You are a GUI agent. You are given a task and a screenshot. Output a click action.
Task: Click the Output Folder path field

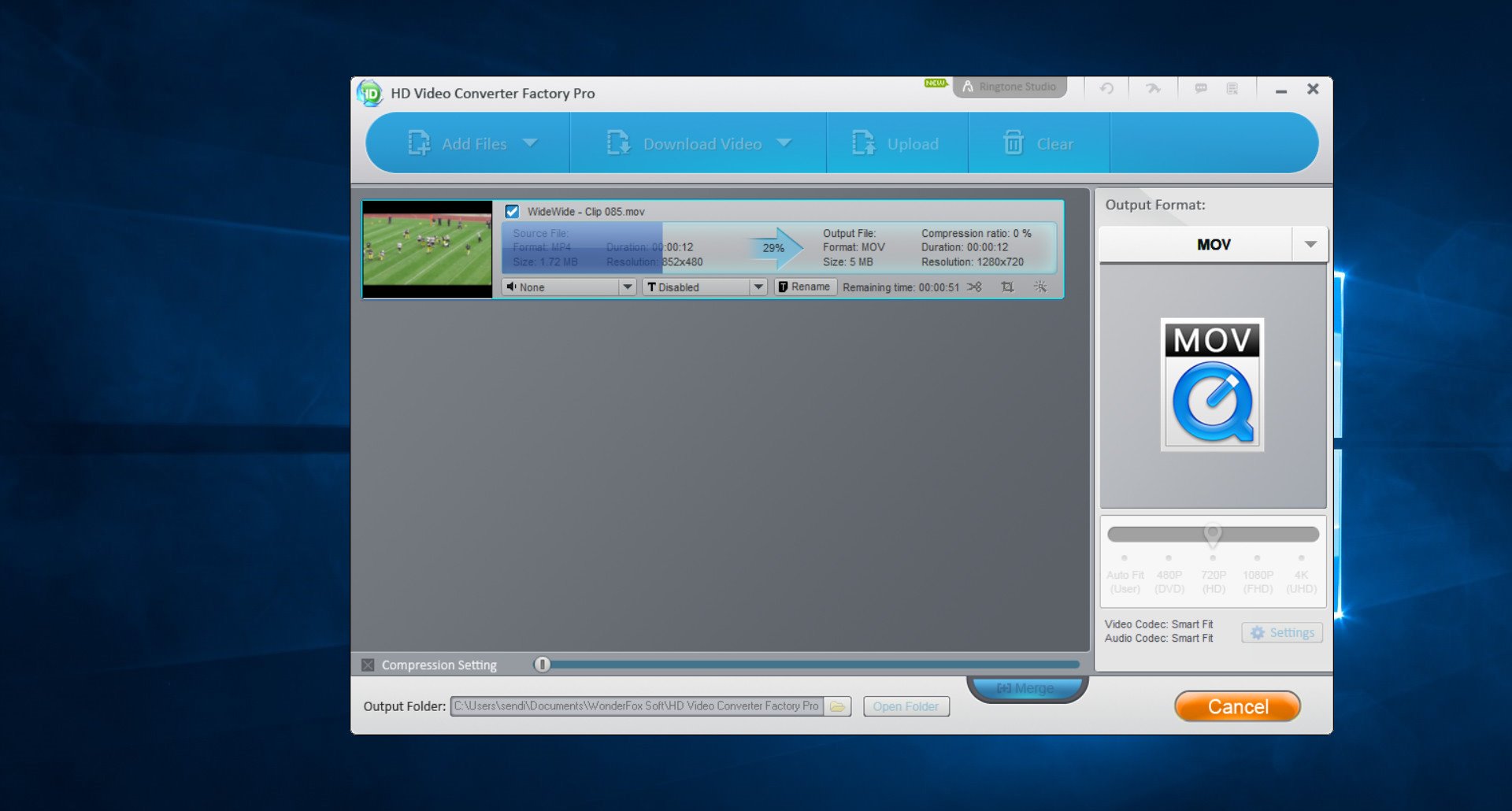[x=636, y=705]
